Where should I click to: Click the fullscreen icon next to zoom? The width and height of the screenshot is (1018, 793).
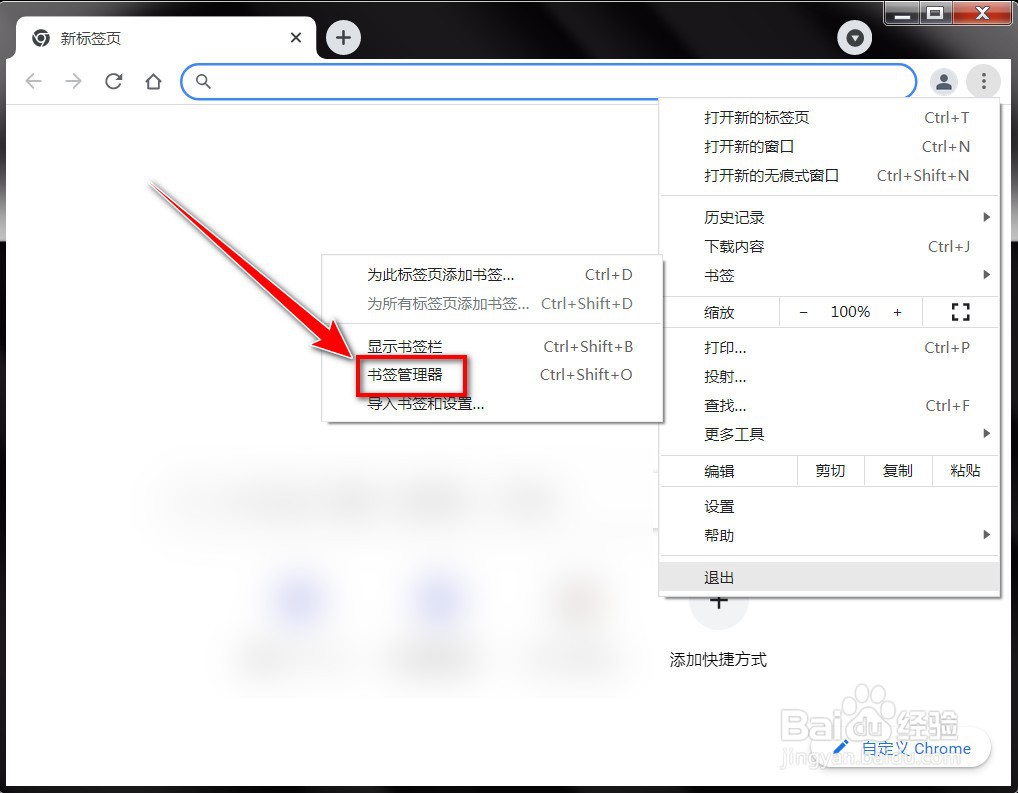tap(960, 311)
